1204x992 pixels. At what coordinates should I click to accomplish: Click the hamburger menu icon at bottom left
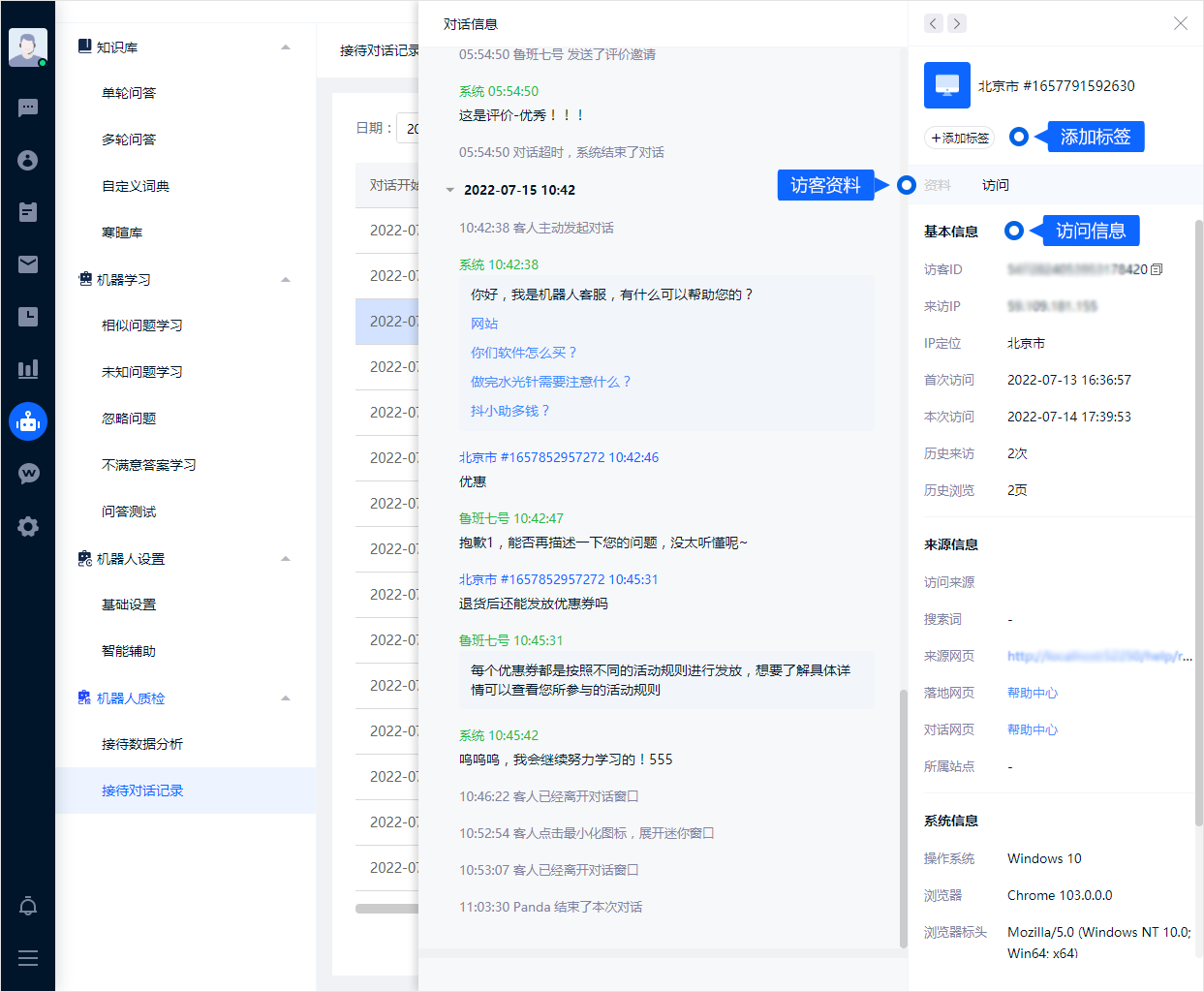28,958
